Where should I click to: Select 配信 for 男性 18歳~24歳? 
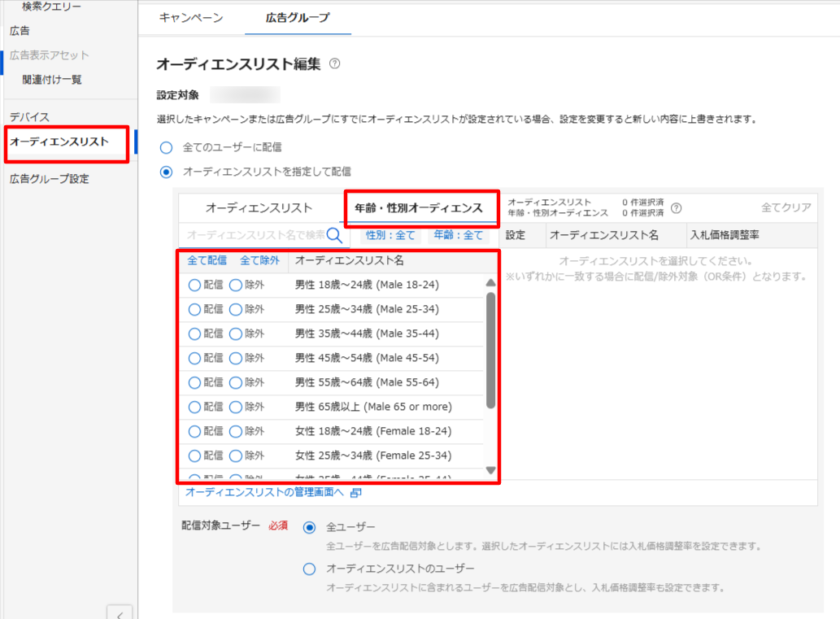(x=194, y=285)
